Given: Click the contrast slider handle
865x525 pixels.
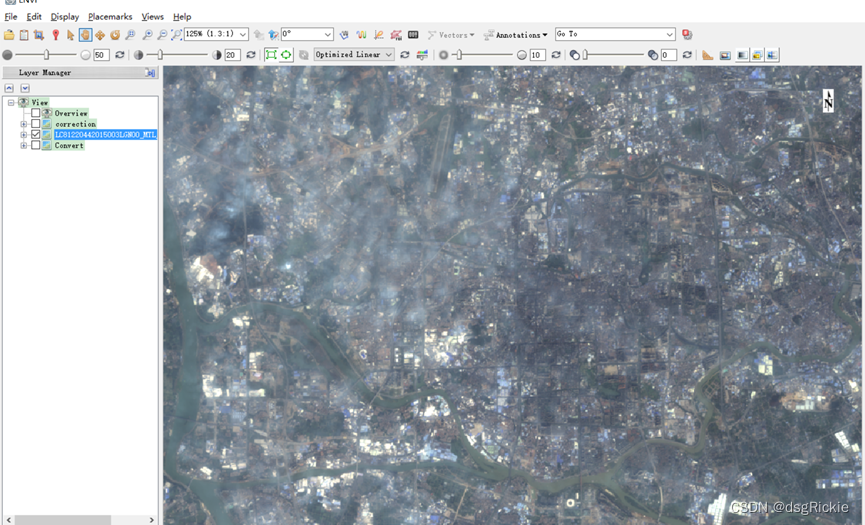Looking at the screenshot, I should coord(160,55).
